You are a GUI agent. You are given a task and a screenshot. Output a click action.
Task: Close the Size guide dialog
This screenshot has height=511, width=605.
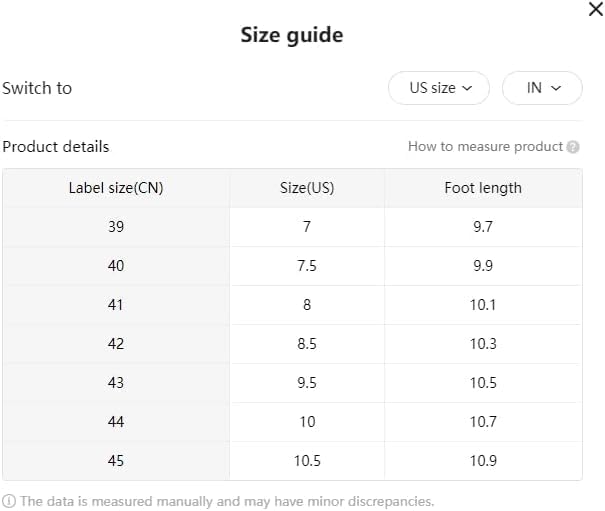(x=596, y=9)
